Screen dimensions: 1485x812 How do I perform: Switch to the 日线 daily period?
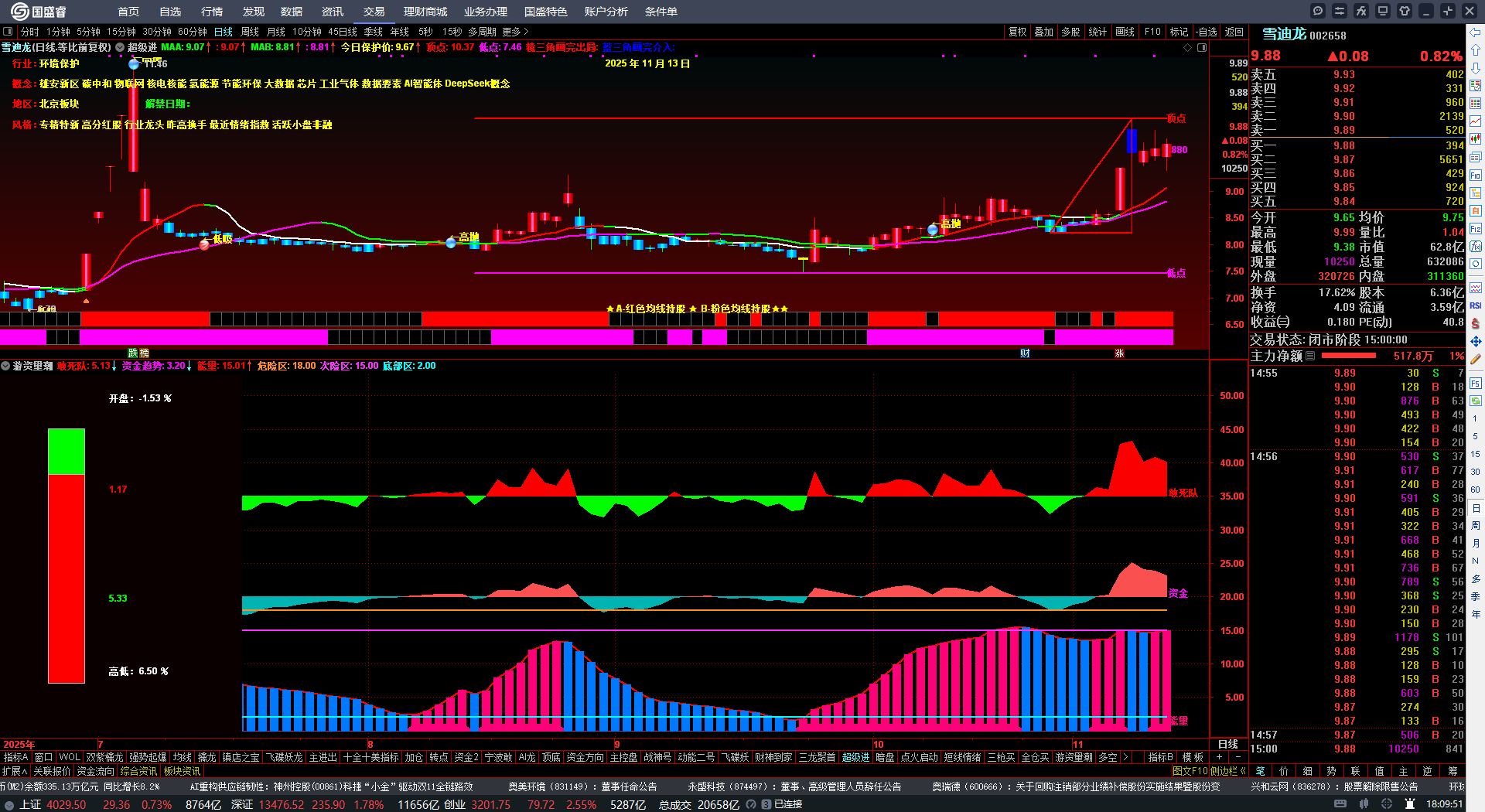point(224,32)
